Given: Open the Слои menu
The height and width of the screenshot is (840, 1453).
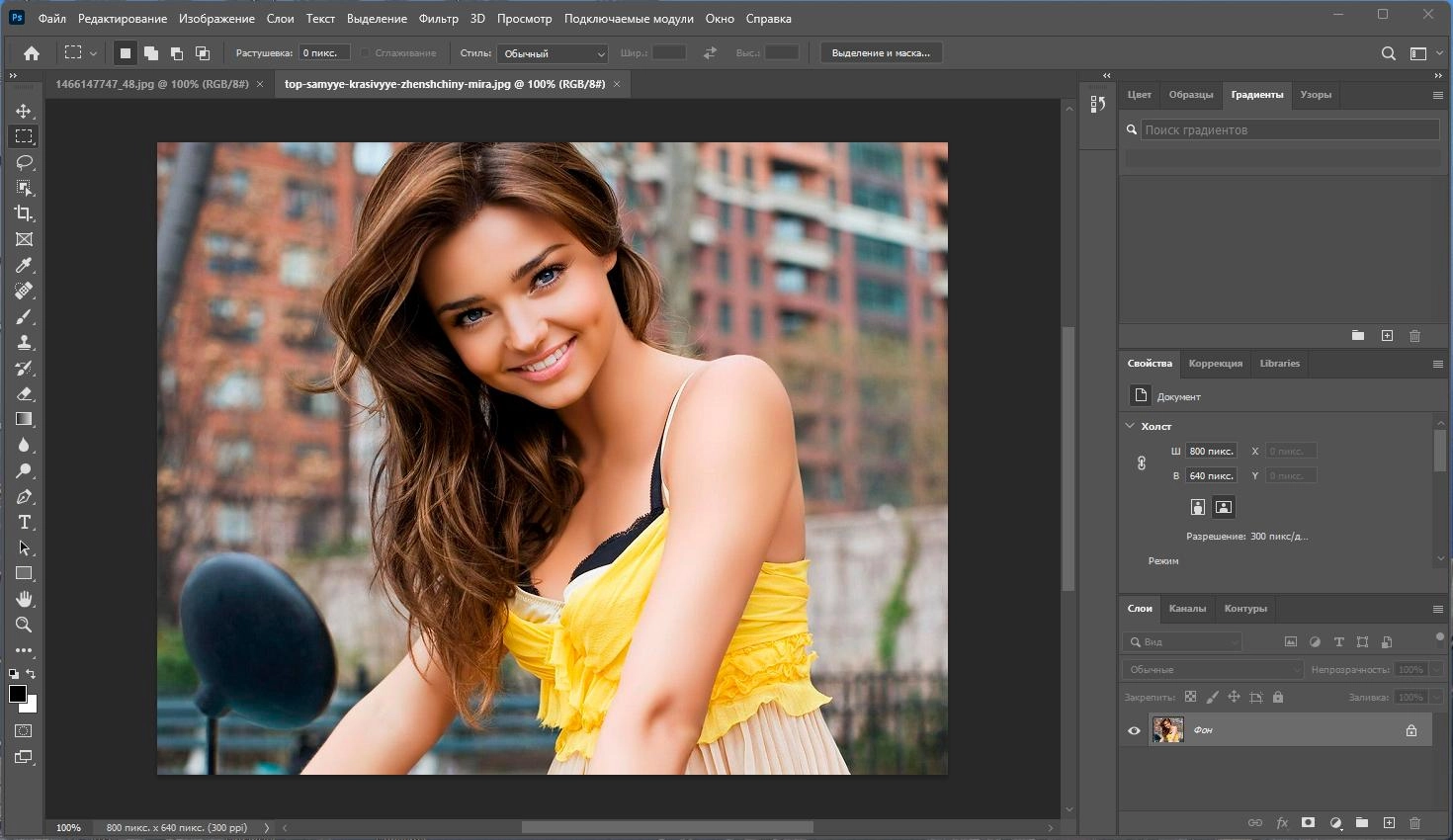Looking at the screenshot, I should click(x=280, y=18).
